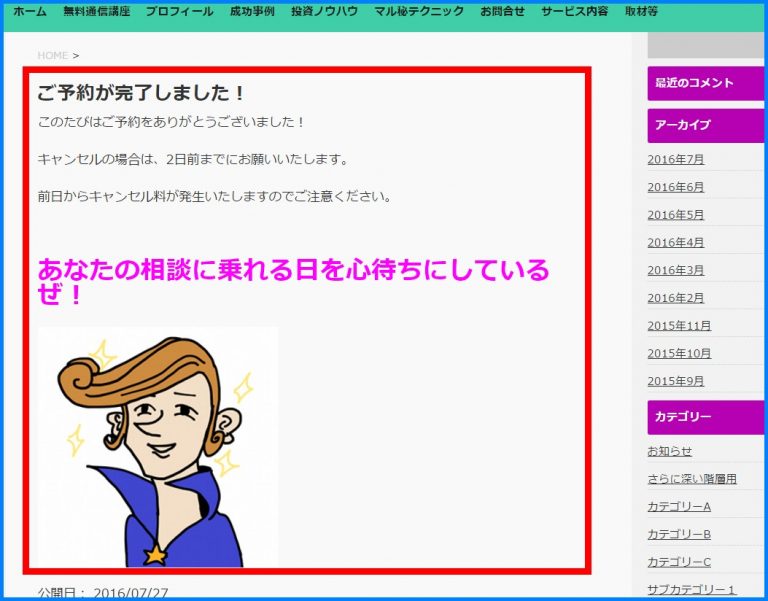Select 取材等 in the top menu
Viewport: 768px width, 601px height.
click(641, 12)
